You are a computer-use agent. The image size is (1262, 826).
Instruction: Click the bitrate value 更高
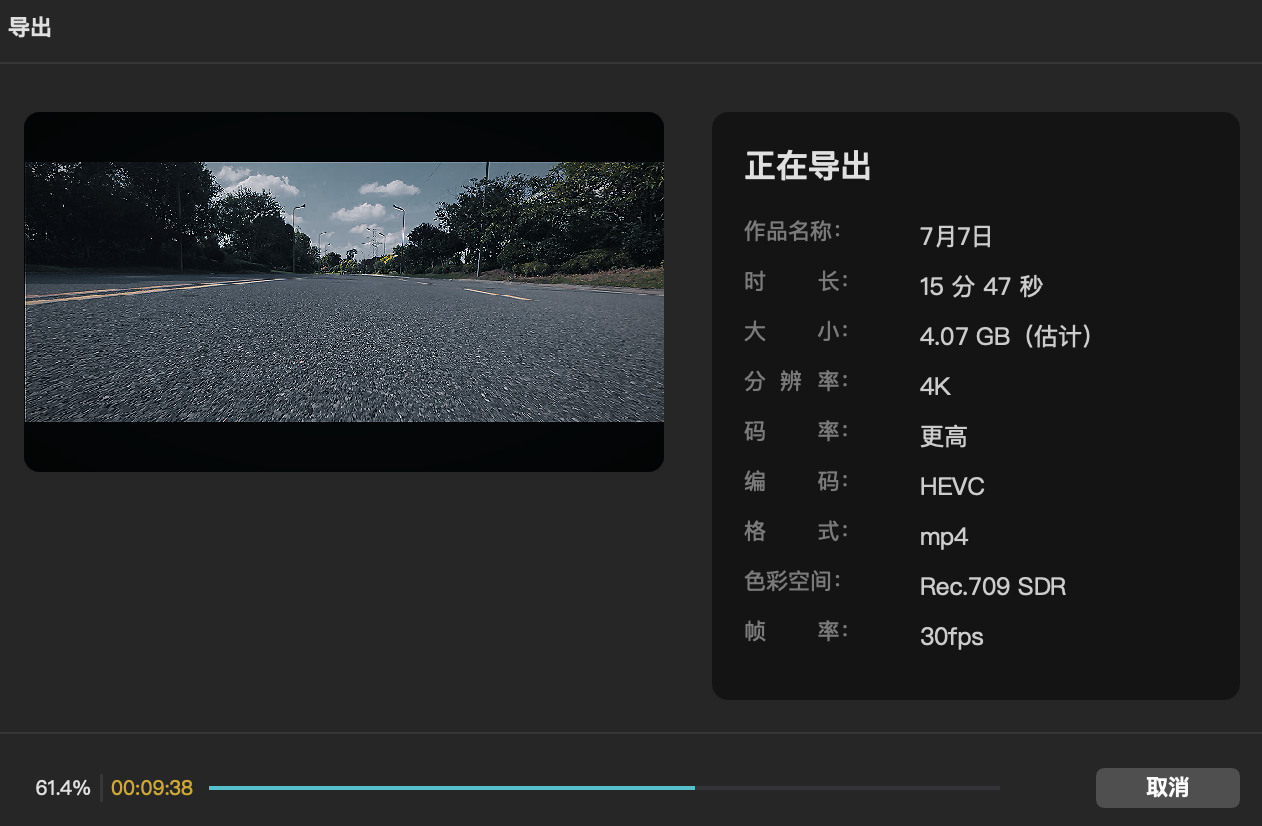point(943,437)
